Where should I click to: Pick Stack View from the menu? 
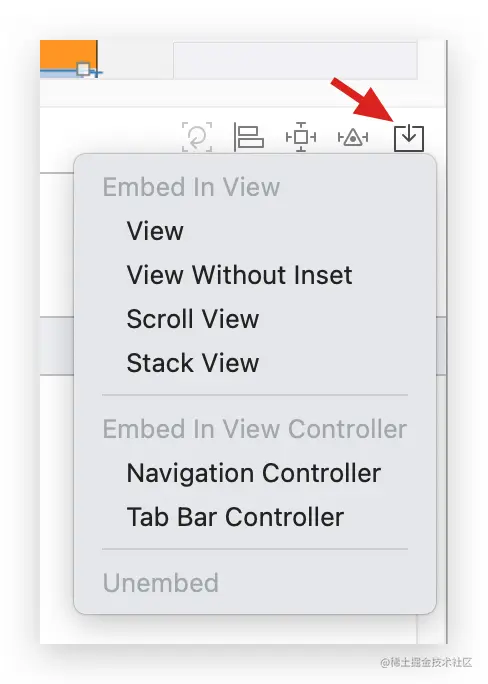193,363
